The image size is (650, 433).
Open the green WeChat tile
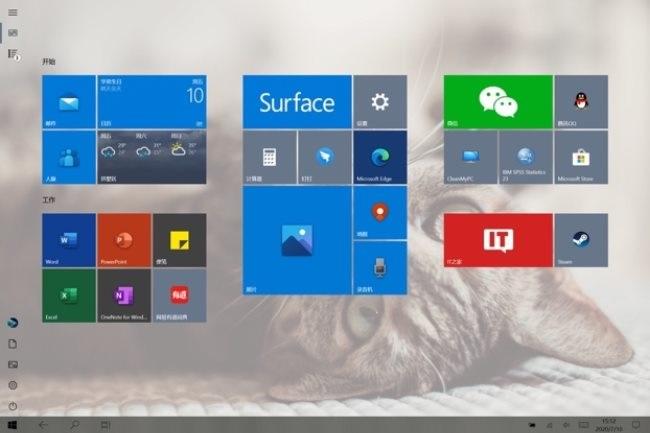click(498, 102)
